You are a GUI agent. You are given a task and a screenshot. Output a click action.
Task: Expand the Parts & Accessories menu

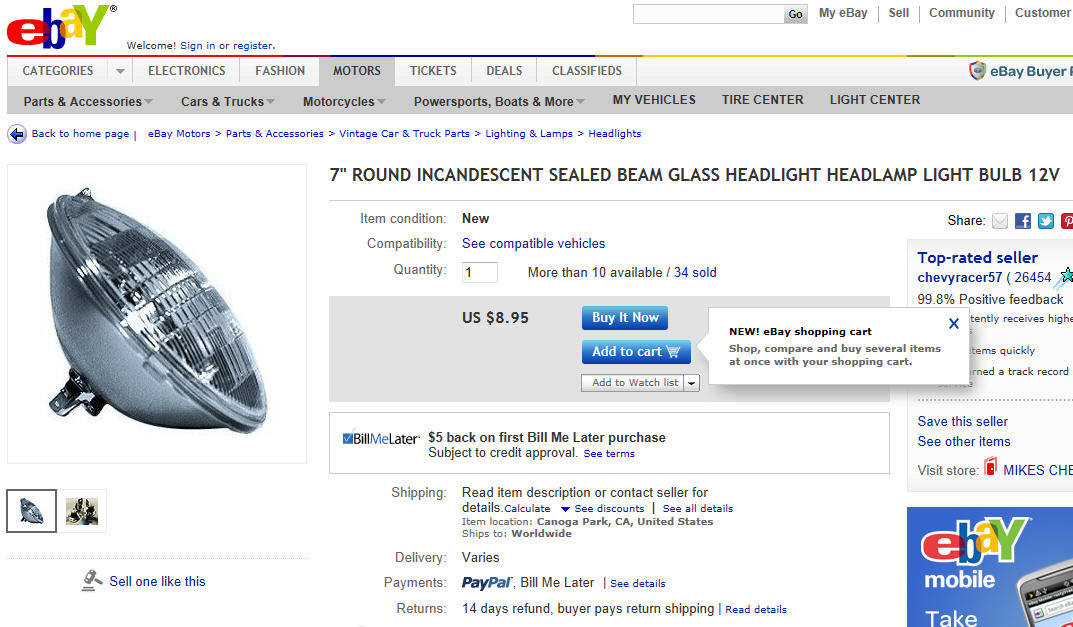point(88,101)
